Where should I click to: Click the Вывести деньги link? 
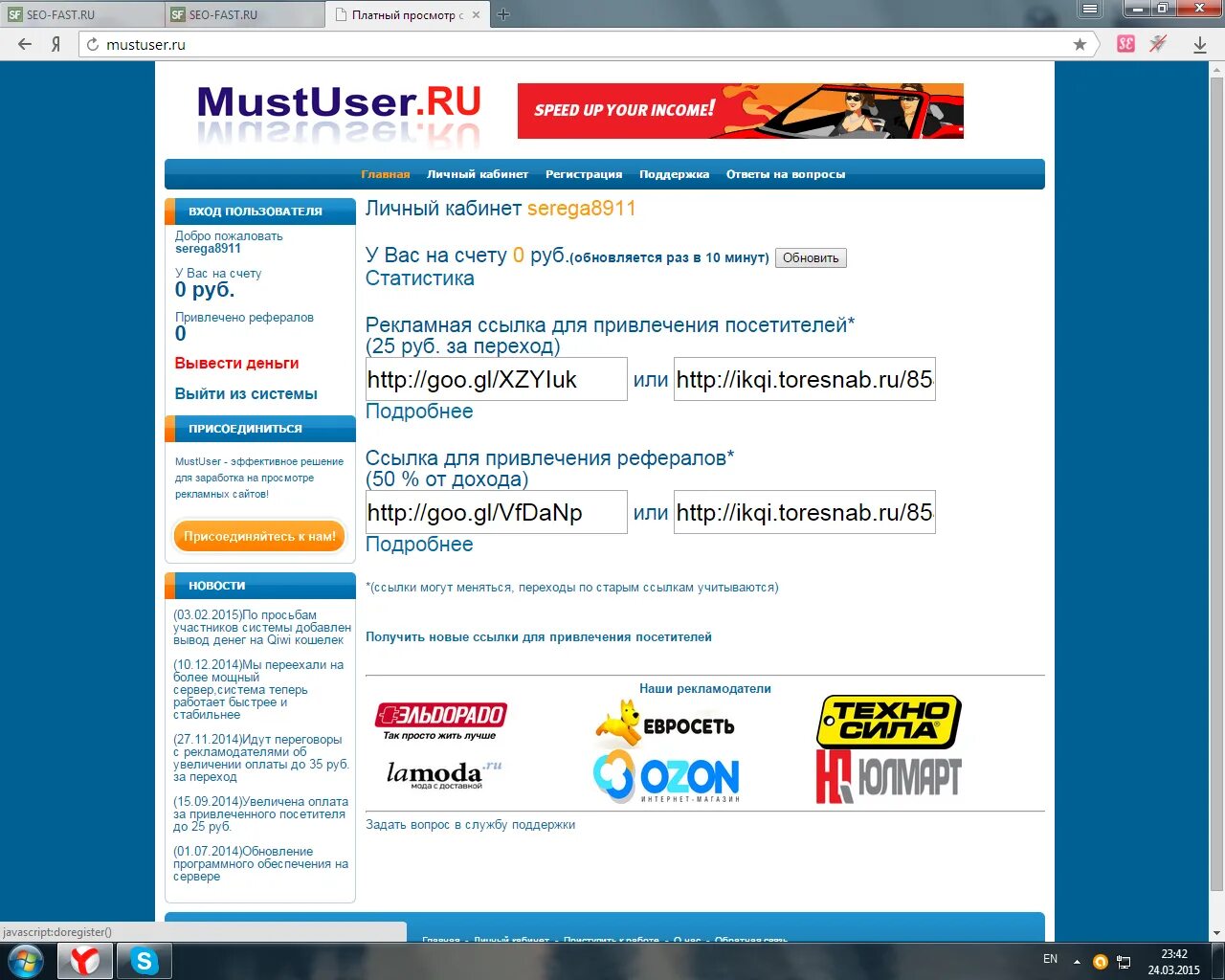(x=237, y=364)
